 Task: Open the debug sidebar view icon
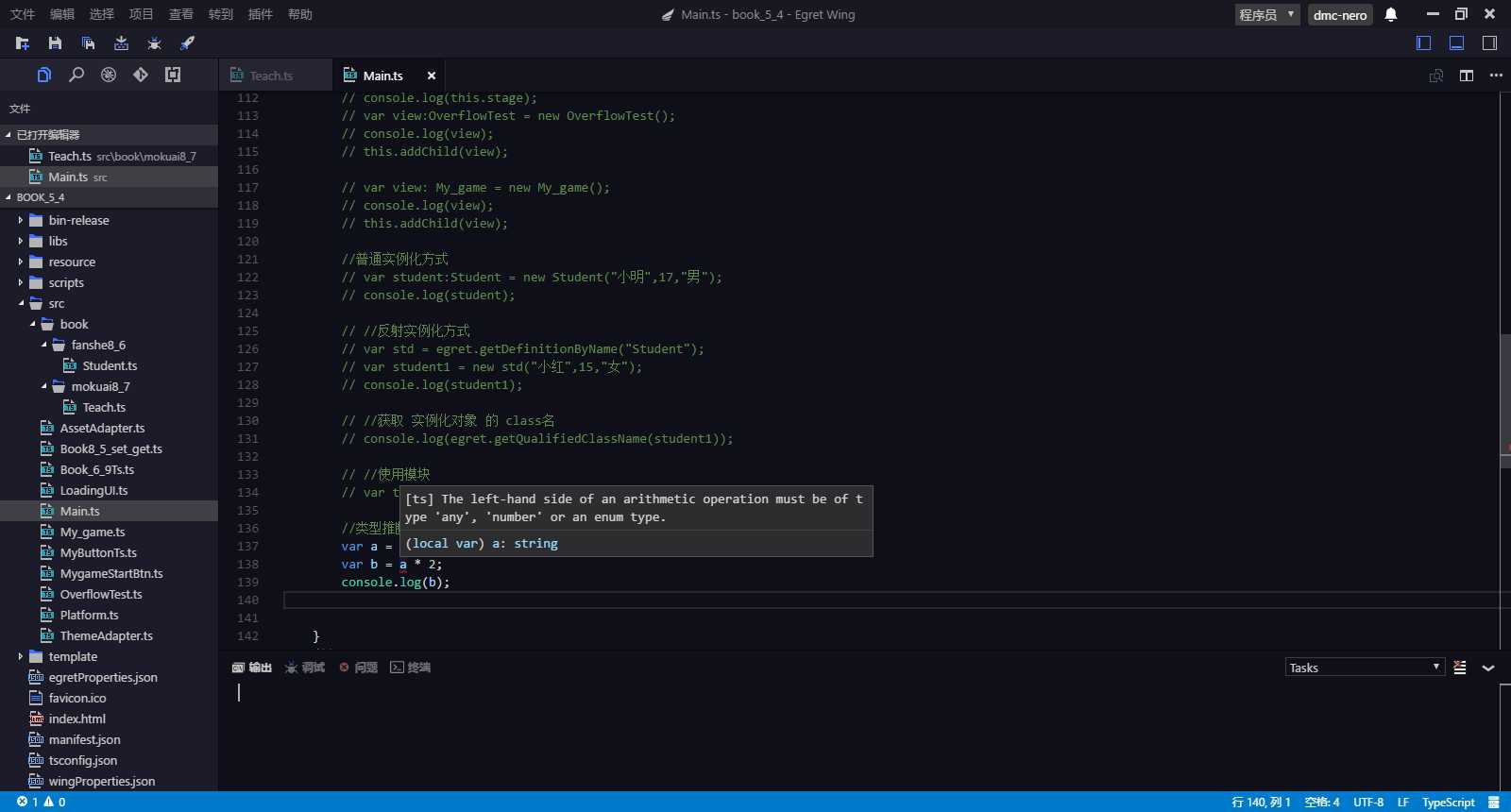tap(109, 75)
